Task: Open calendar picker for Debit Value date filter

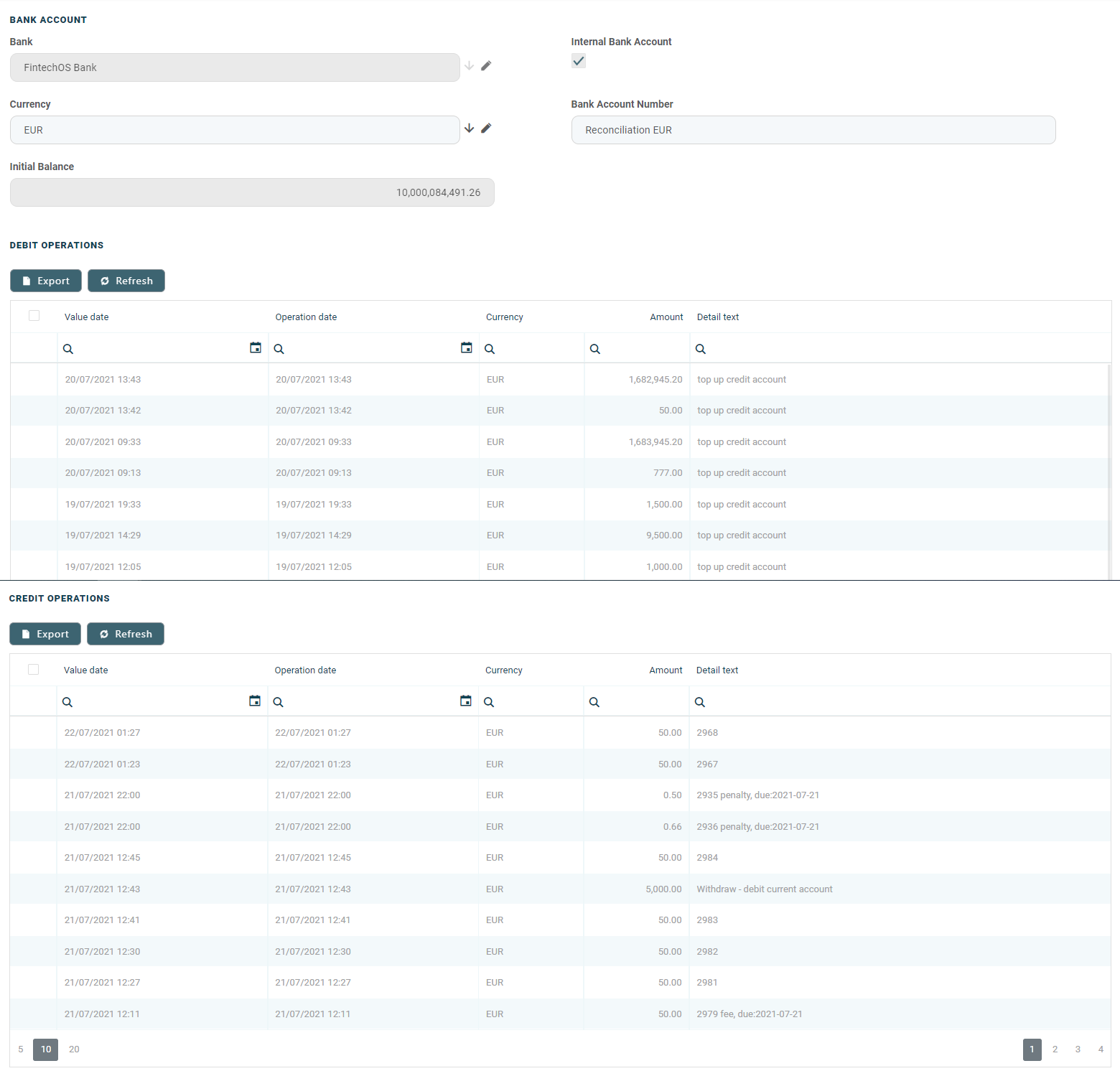Action: pos(255,348)
